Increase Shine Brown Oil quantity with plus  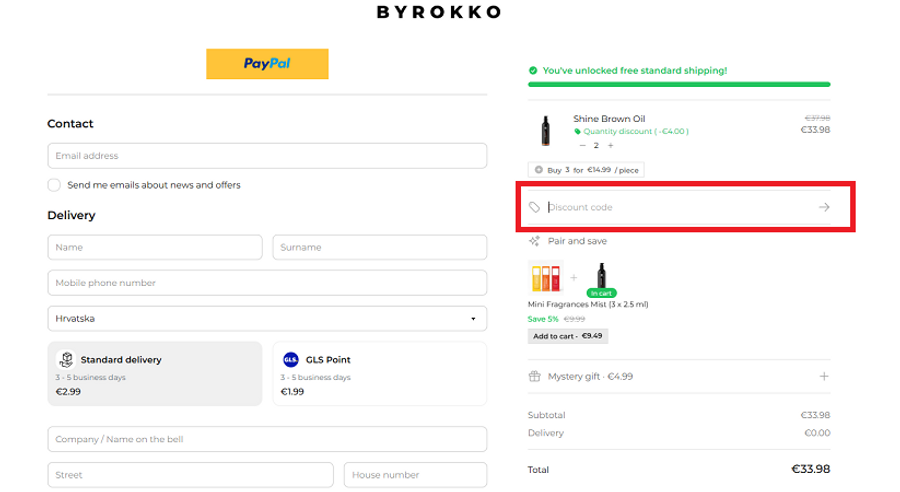[610, 146]
